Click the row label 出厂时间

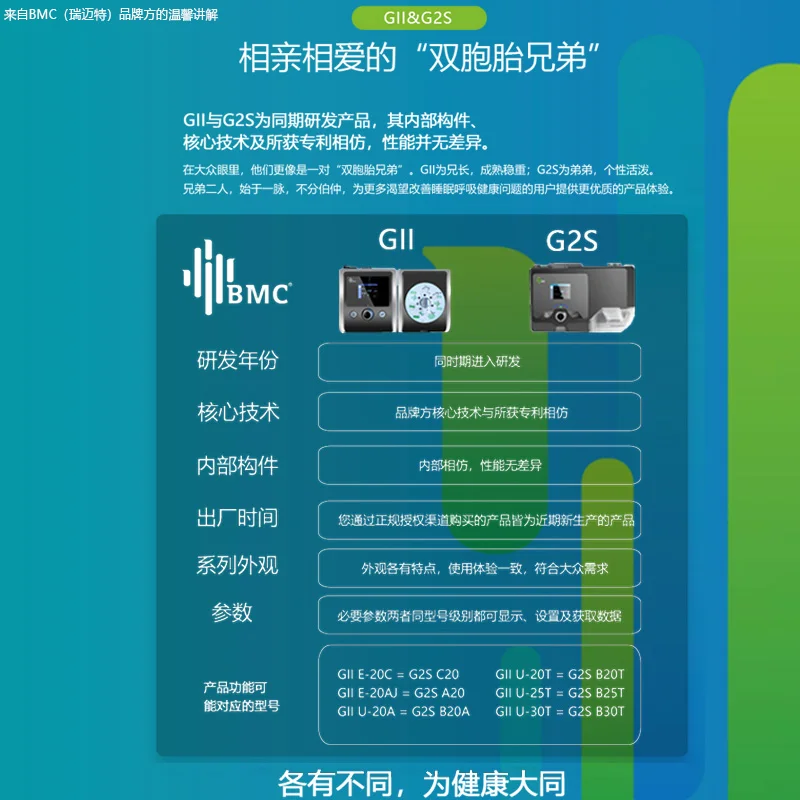tap(237, 517)
